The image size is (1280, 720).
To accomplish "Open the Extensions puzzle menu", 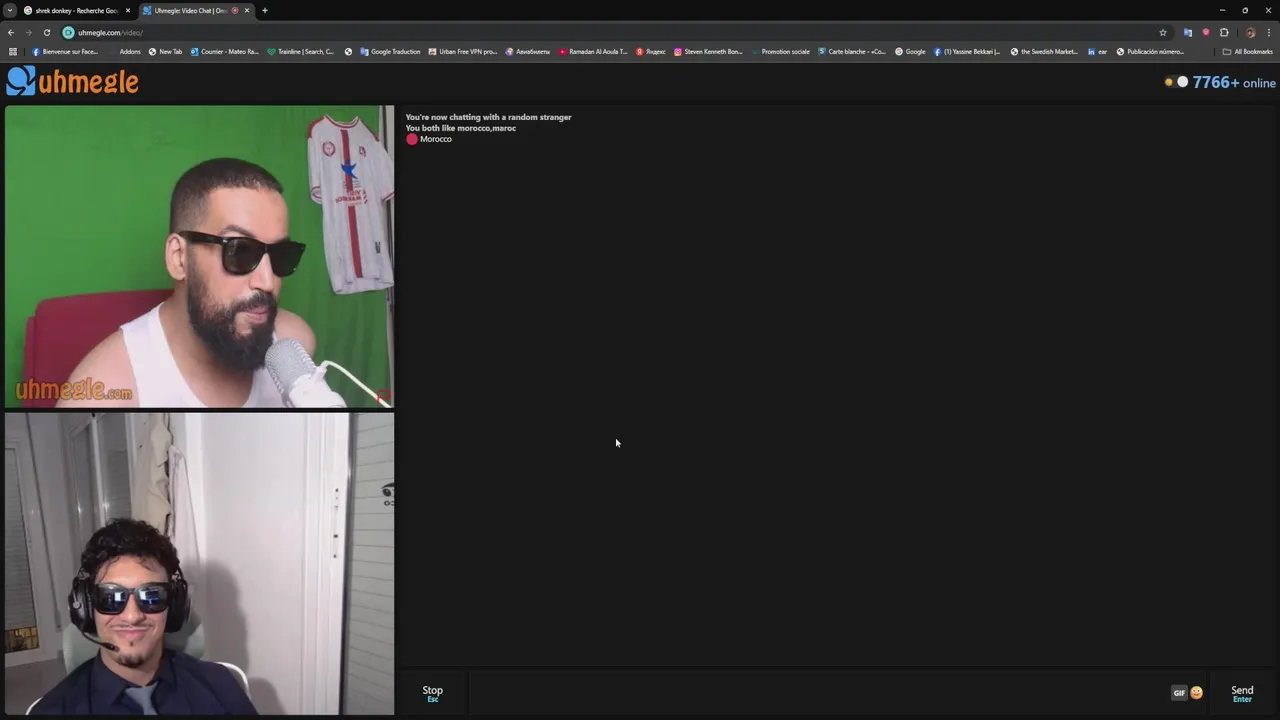I will pyautogui.click(x=1224, y=32).
